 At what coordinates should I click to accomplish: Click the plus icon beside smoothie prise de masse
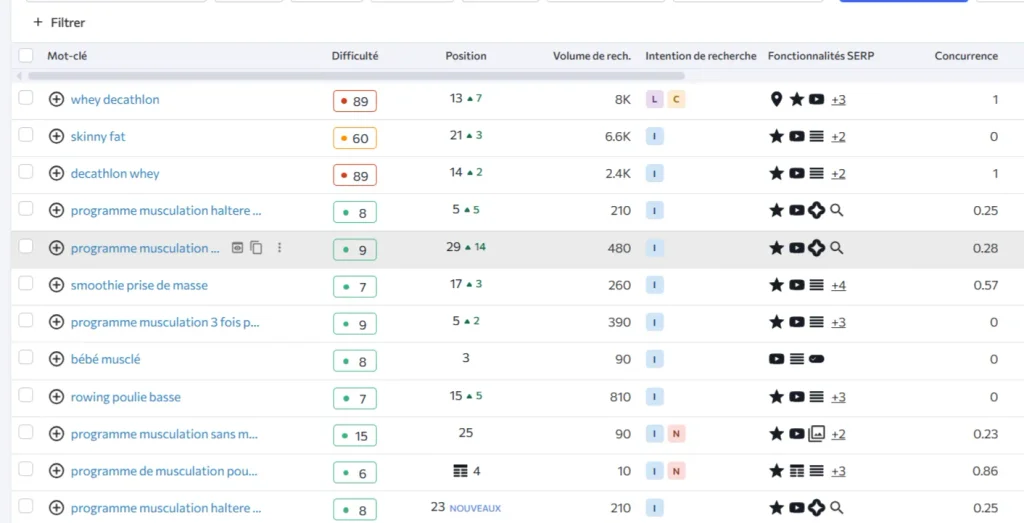pos(56,285)
